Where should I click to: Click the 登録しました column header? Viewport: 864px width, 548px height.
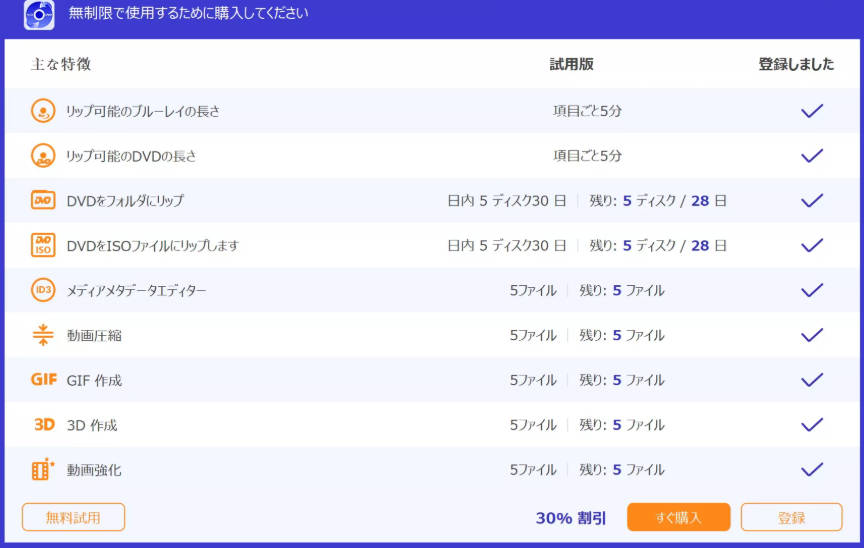[x=796, y=64]
